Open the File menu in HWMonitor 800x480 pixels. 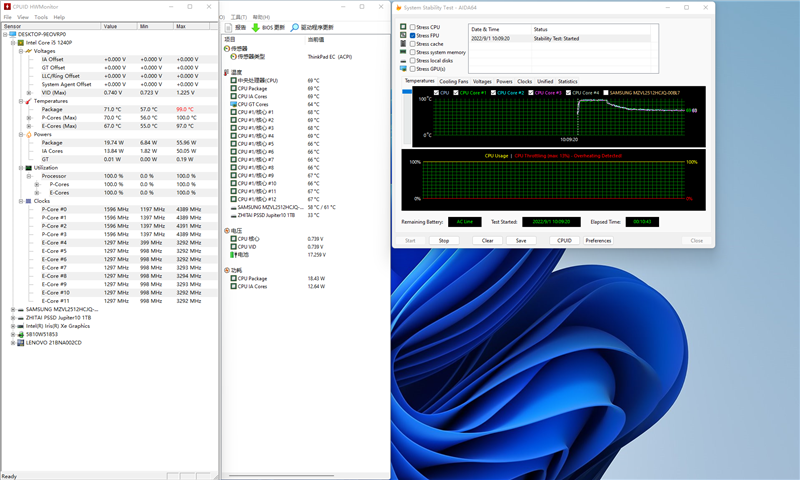click(8, 17)
